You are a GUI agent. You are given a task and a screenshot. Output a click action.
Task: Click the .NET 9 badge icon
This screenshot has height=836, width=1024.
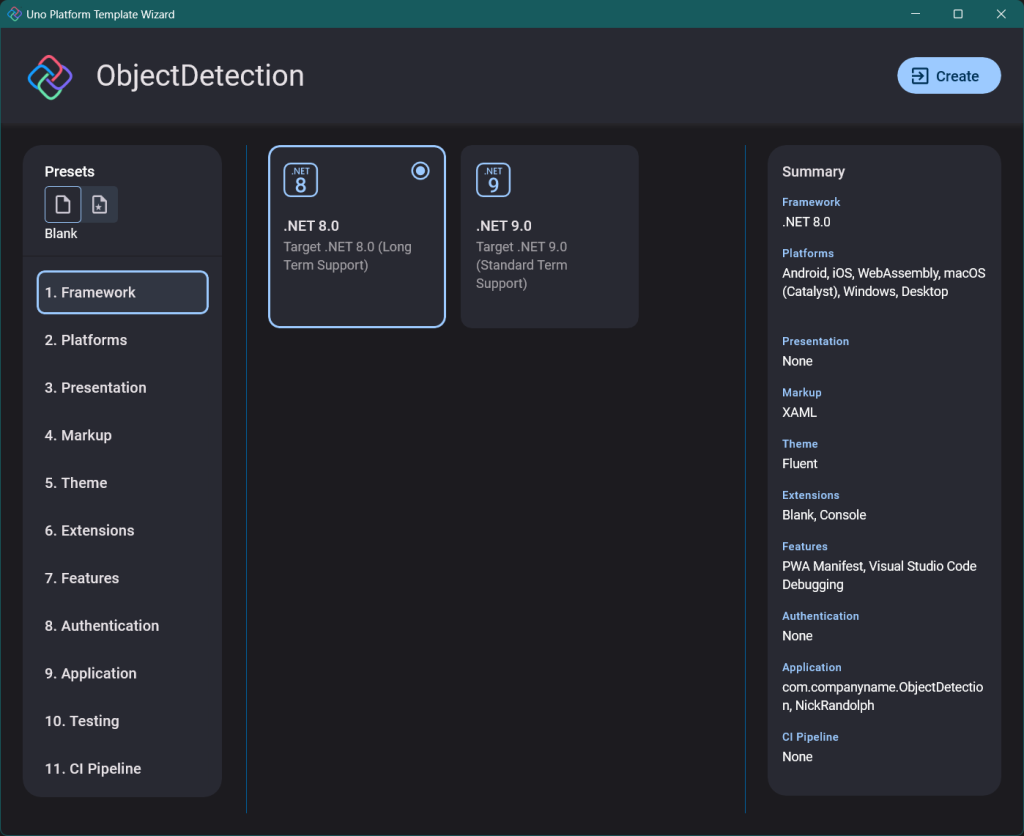coord(493,180)
